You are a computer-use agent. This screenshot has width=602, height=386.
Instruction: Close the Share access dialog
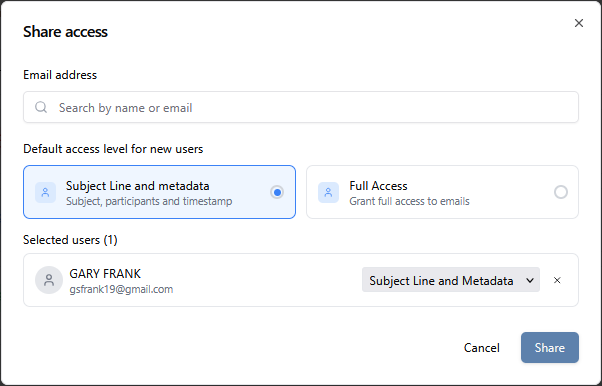click(x=579, y=23)
